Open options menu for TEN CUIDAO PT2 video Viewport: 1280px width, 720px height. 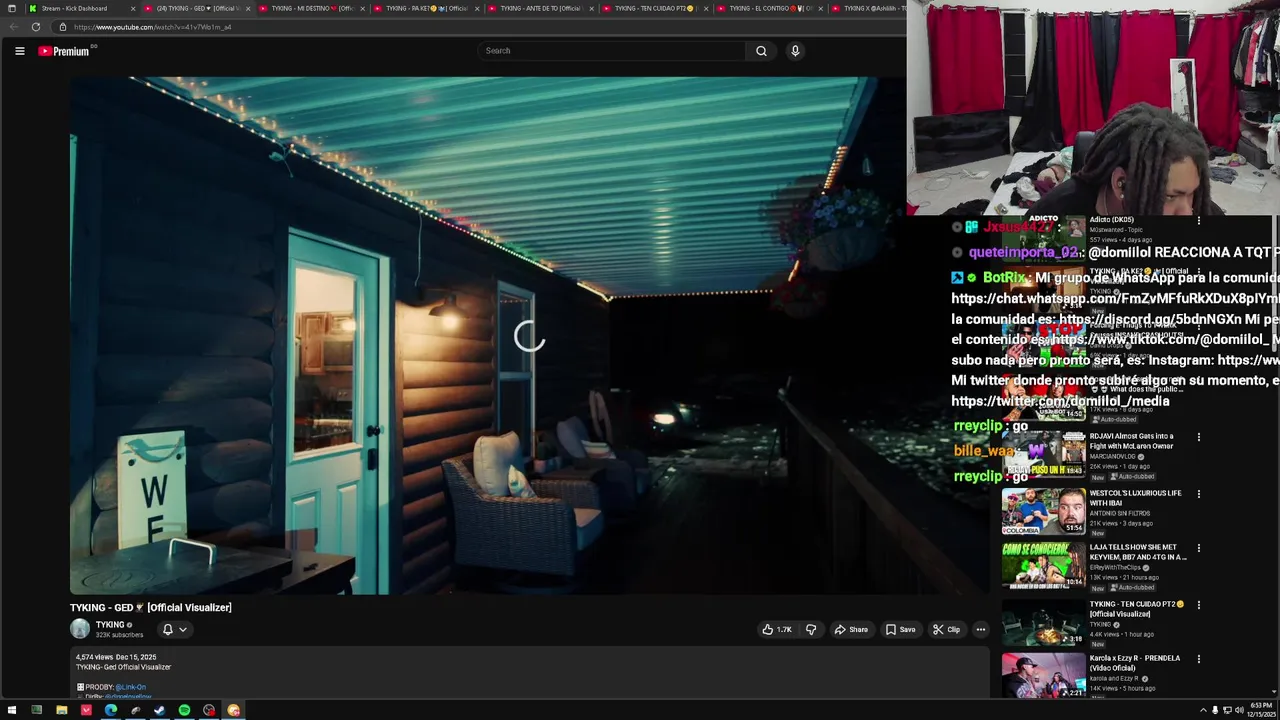click(x=1198, y=605)
